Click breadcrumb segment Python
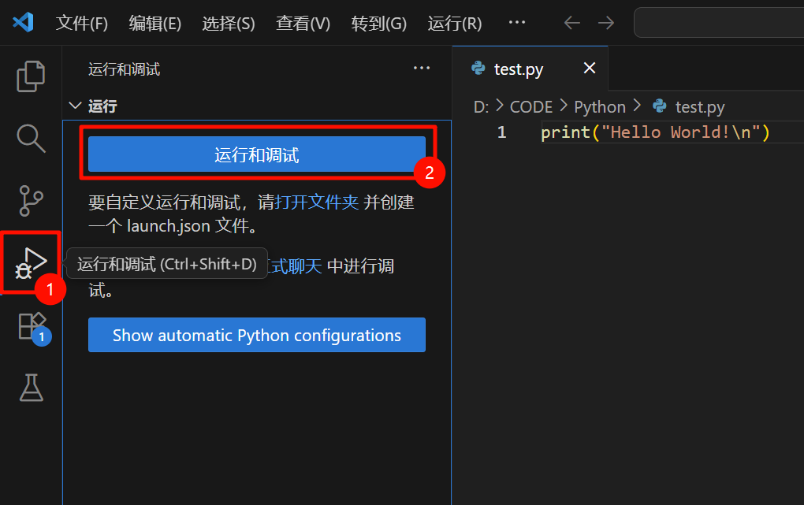This screenshot has width=804, height=505. pyautogui.click(x=599, y=107)
